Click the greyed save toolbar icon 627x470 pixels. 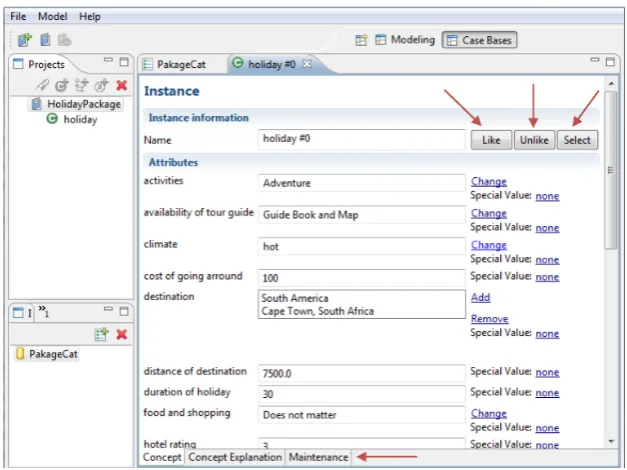coord(64,40)
